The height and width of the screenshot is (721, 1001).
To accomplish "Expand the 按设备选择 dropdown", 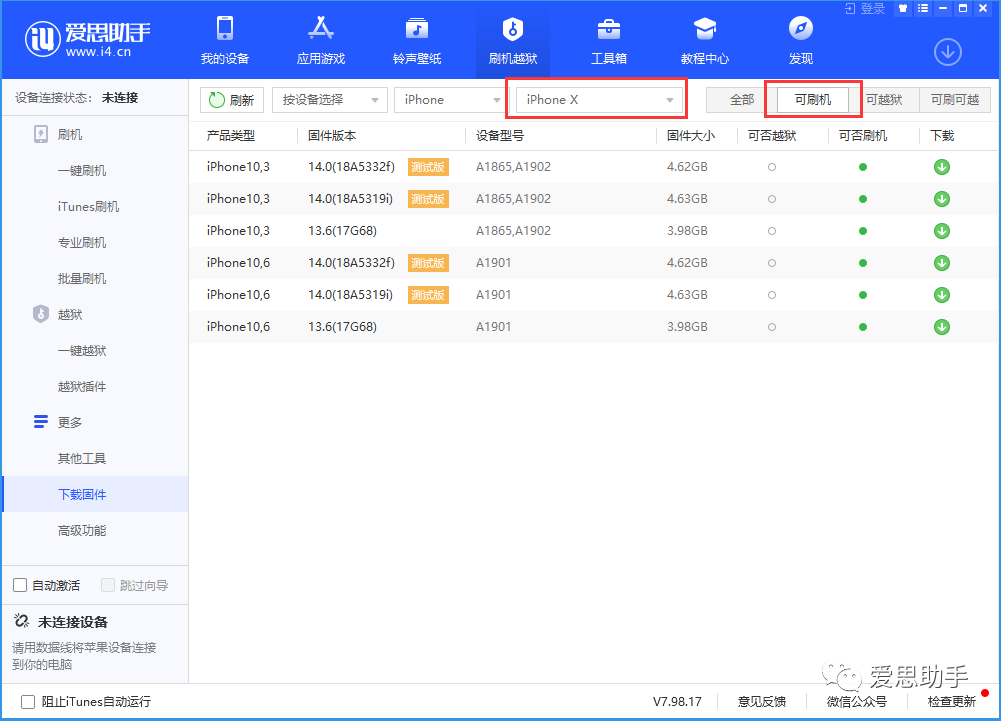I will (329, 100).
